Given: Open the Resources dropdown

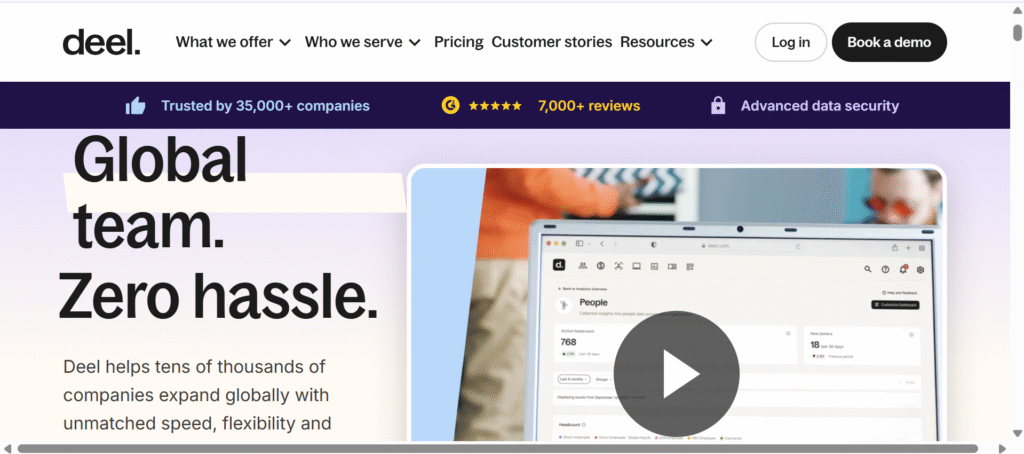Looking at the screenshot, I should [x=666, y=42].
